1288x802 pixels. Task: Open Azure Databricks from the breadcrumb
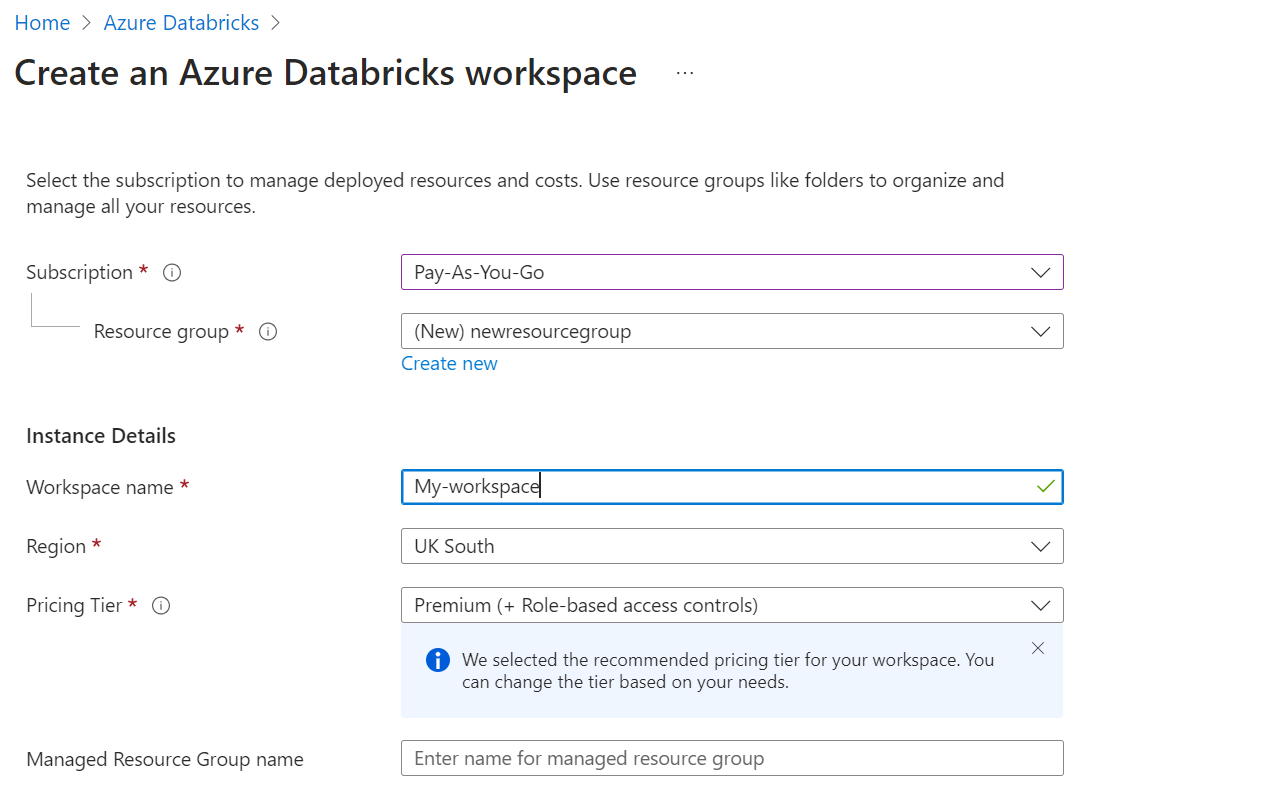(x=181, y=22)
